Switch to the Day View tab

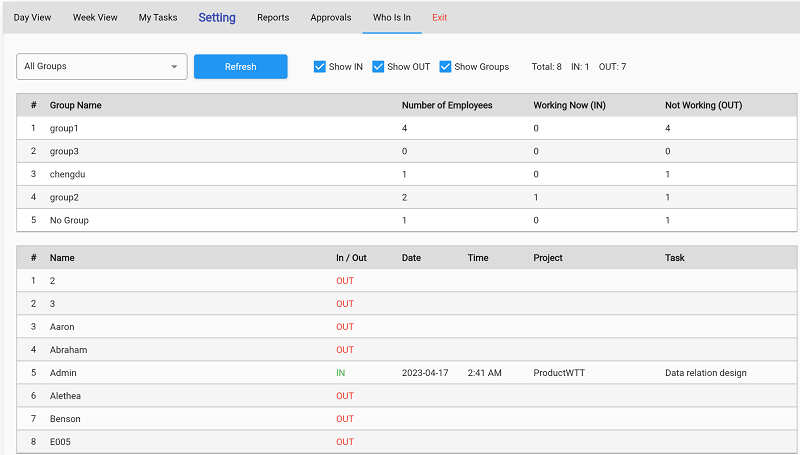coord(32,17)
